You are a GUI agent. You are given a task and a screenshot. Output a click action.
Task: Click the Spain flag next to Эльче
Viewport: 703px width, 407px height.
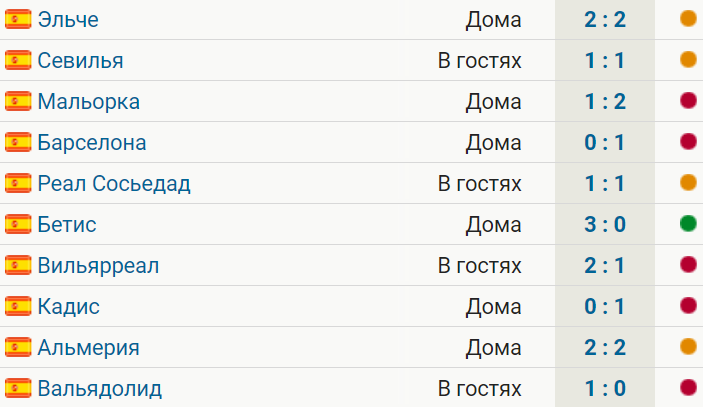pyautogui.click(x=18, y=19)
